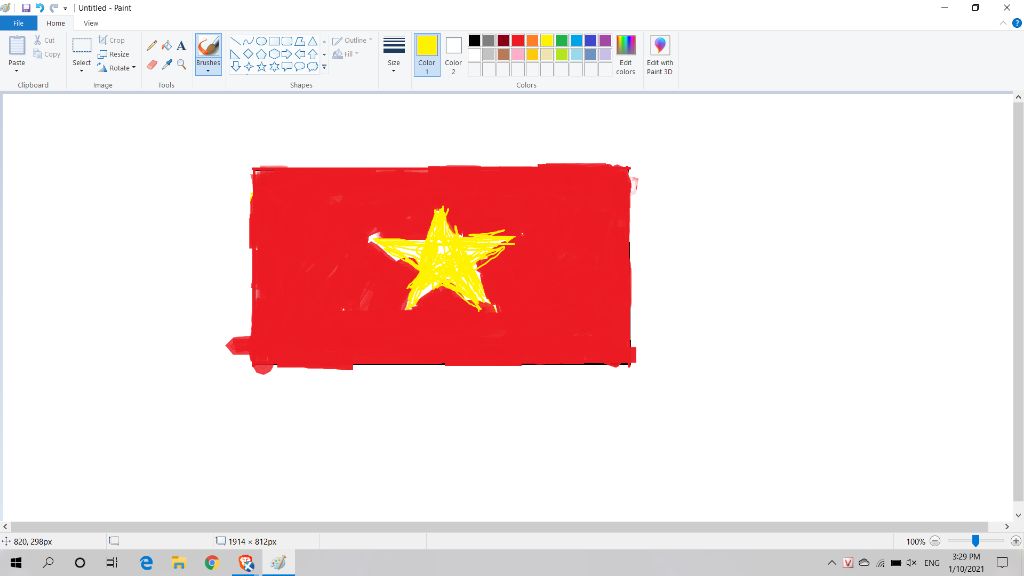Click the taskbar Task View icon
This screenshot has height=576, width=1024.
click(x=112, y=562)
